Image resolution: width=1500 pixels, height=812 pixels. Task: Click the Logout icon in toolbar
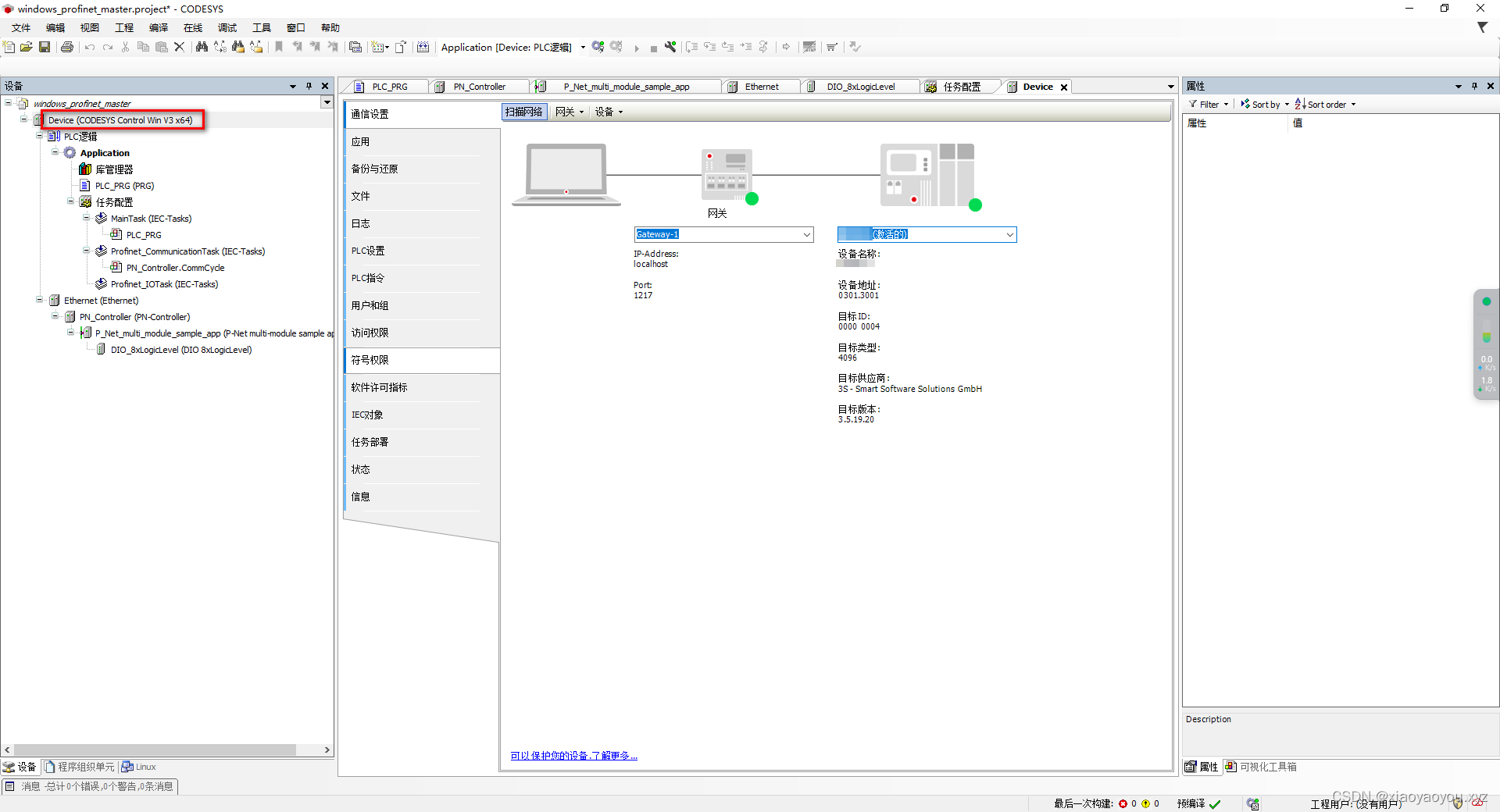point(616,47)
